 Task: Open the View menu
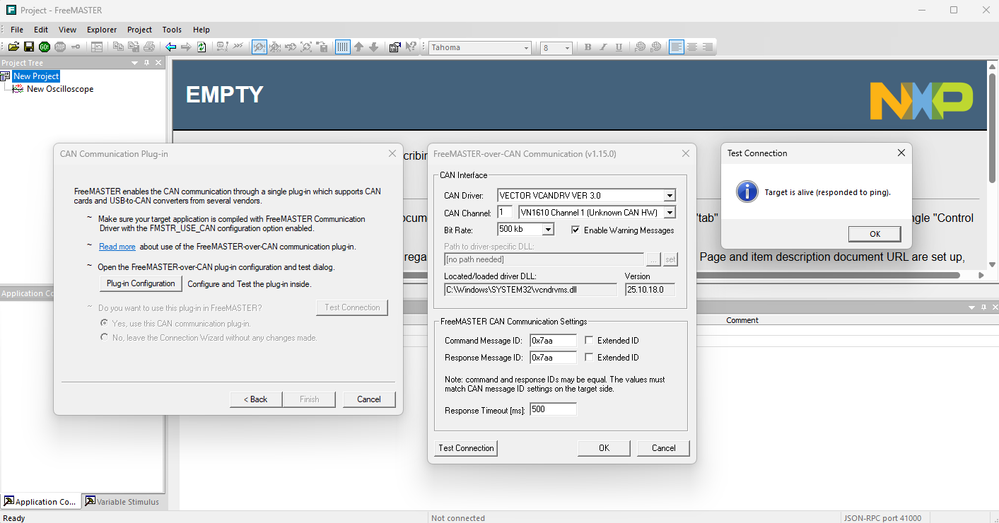click(x=67, y=29)
